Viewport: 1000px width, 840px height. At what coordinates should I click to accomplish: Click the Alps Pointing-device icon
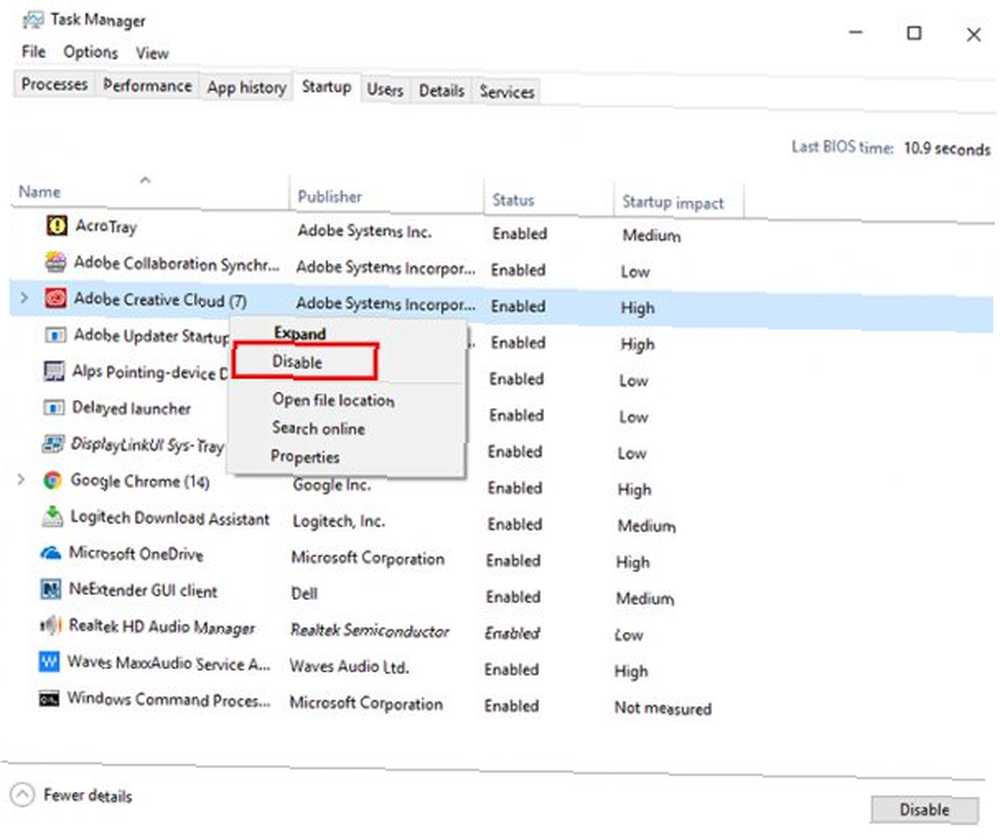[54, 371]
